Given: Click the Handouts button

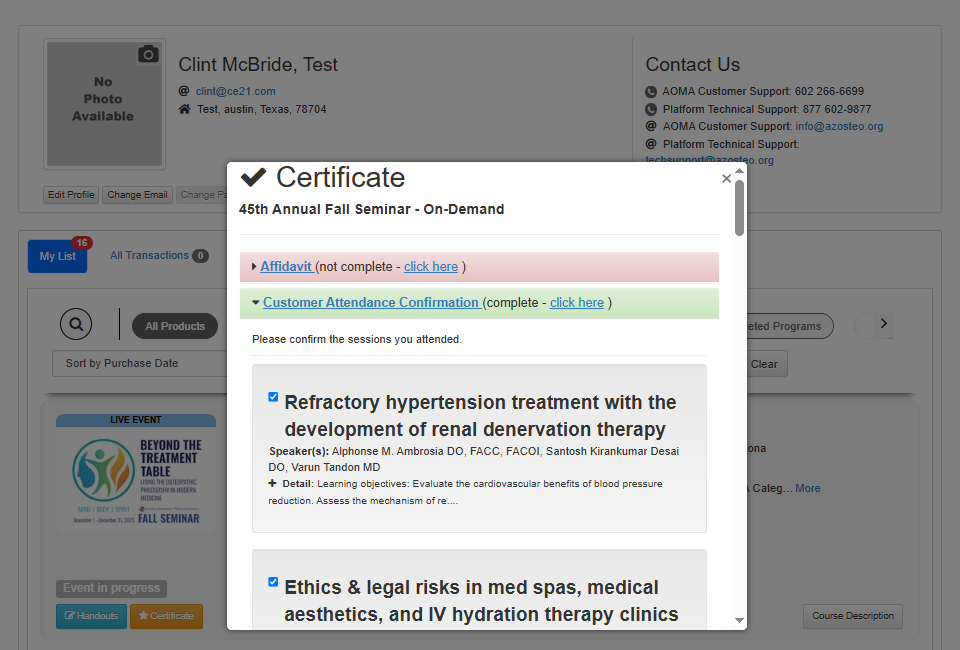Looking at the screenshot, I should tap(91, 616).
